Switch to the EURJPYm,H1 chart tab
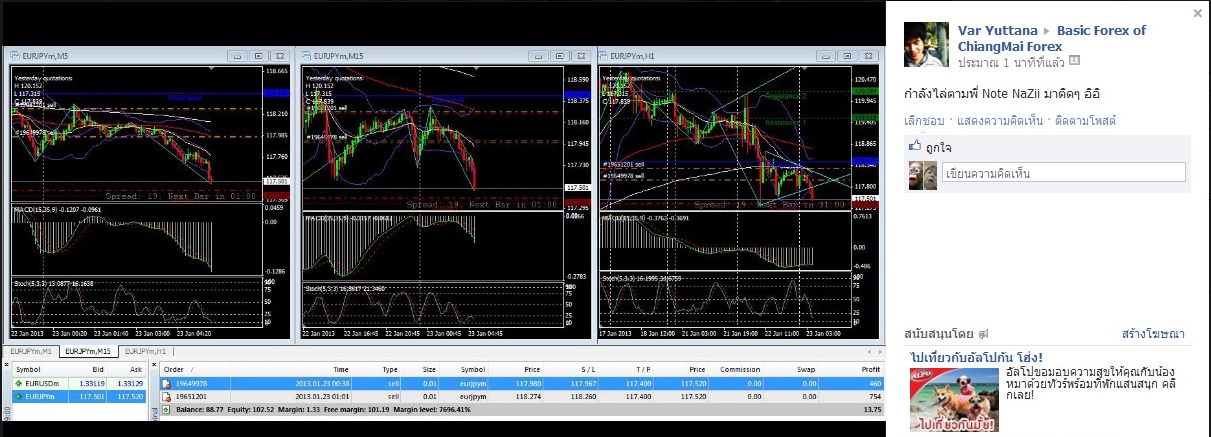The width and height of the screenshot is (1211, 437). [145, 352]
